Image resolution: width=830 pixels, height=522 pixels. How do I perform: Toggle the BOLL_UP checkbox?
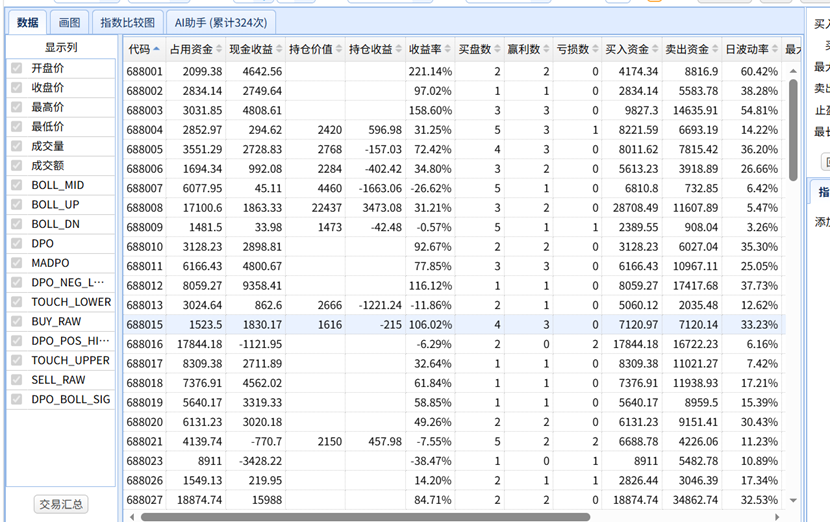(x=17, y=205)
